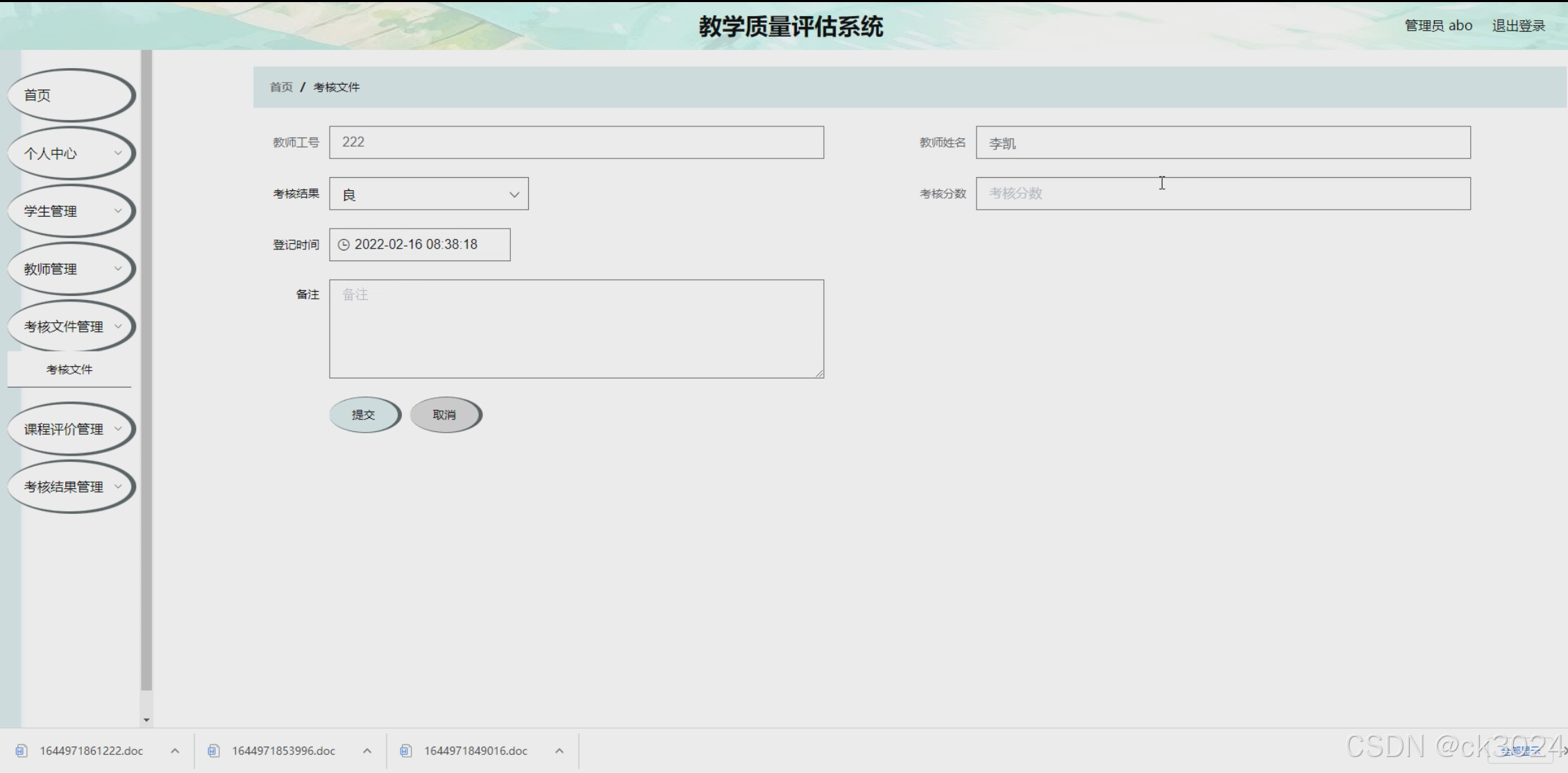Expand options for 1644971853996.doc download
This screenshot has height=773, width=1568.
pos(367,751)
